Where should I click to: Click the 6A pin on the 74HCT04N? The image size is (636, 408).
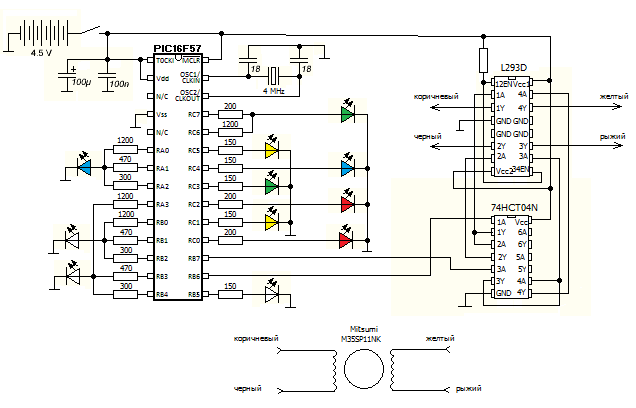pyautogui.click(x=522, y=232)
